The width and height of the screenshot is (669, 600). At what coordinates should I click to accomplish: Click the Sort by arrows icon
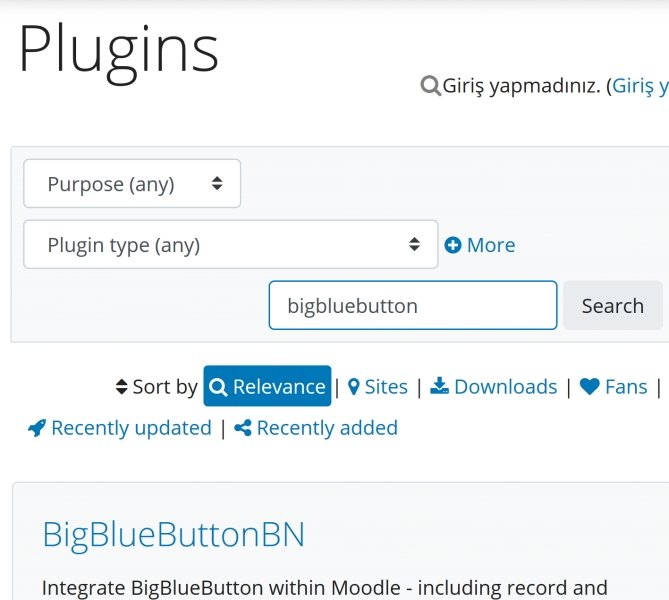point(122,387)
